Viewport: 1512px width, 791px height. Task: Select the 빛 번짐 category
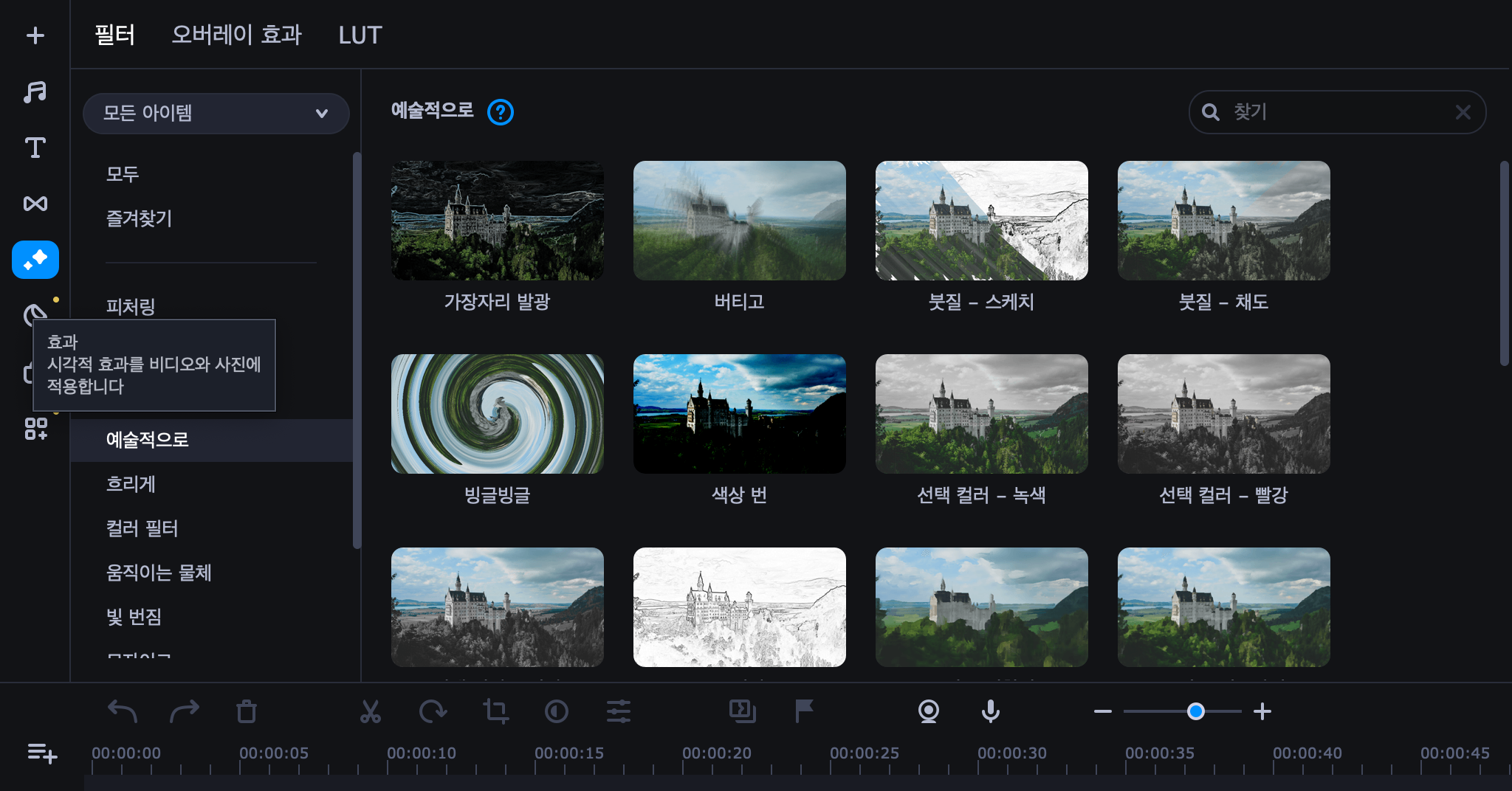[x=134, y=617]
